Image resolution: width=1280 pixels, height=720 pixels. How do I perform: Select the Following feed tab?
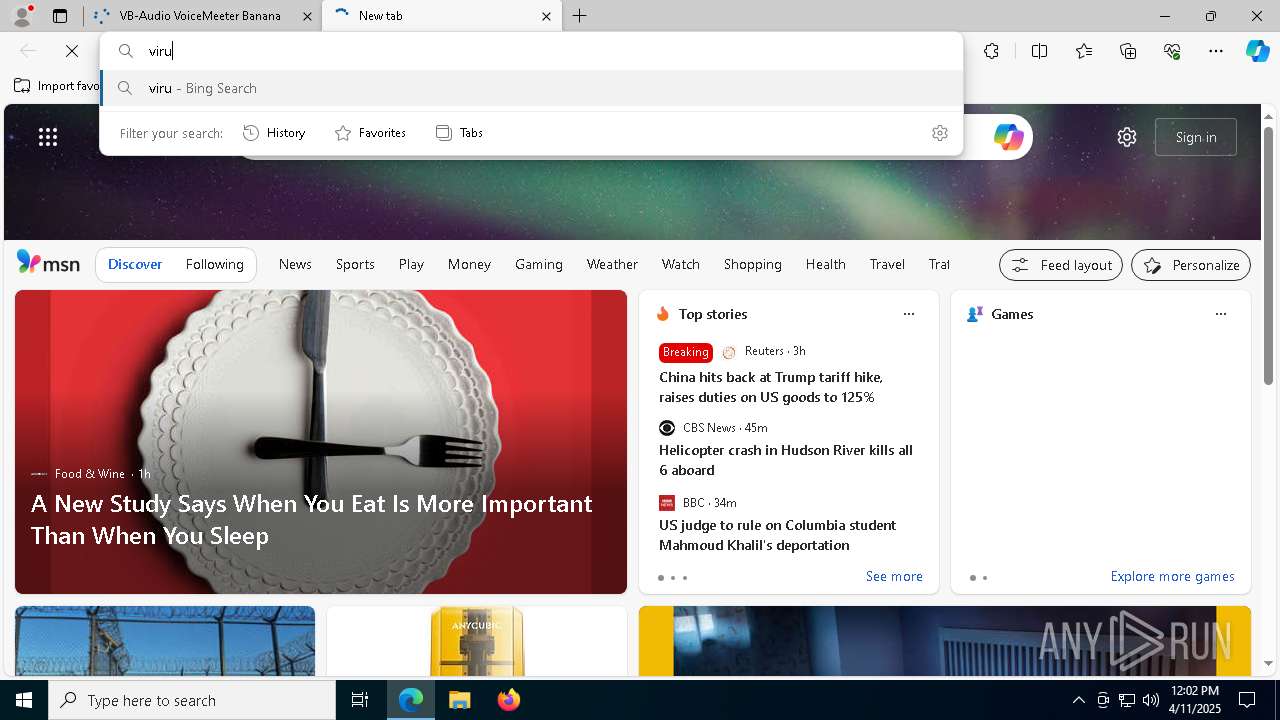(x=215, y=264)
